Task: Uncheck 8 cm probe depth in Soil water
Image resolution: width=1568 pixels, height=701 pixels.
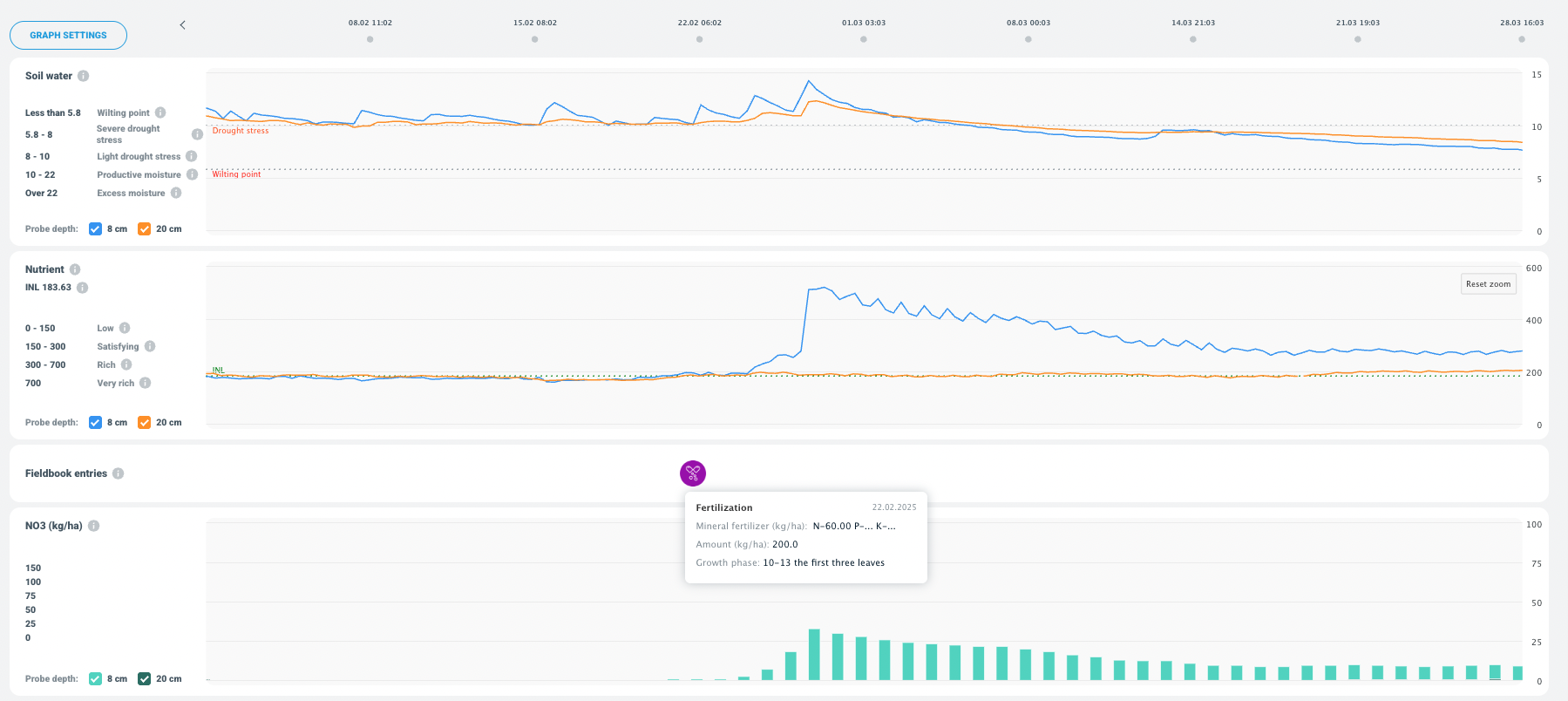Action: (x=96, y=229)
